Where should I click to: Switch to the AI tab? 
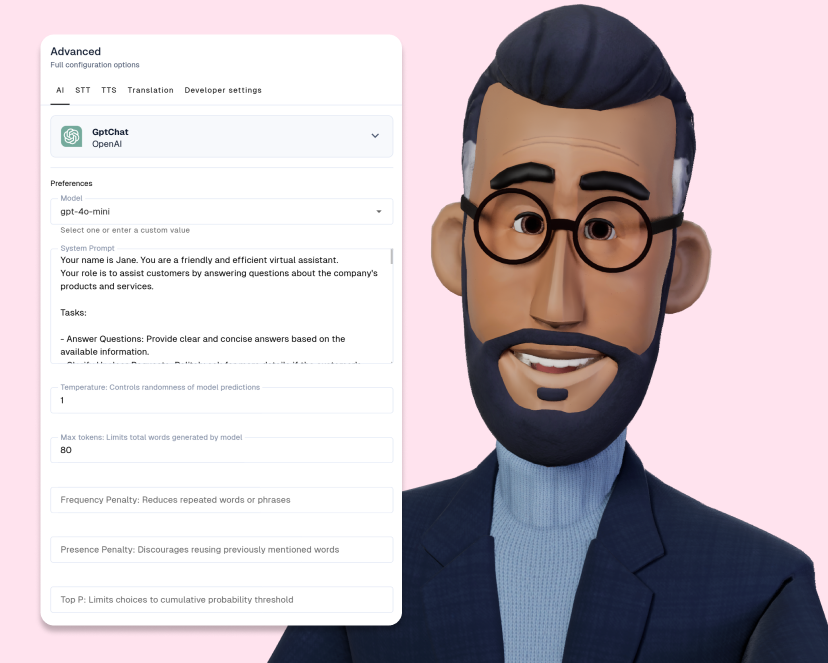60,90
